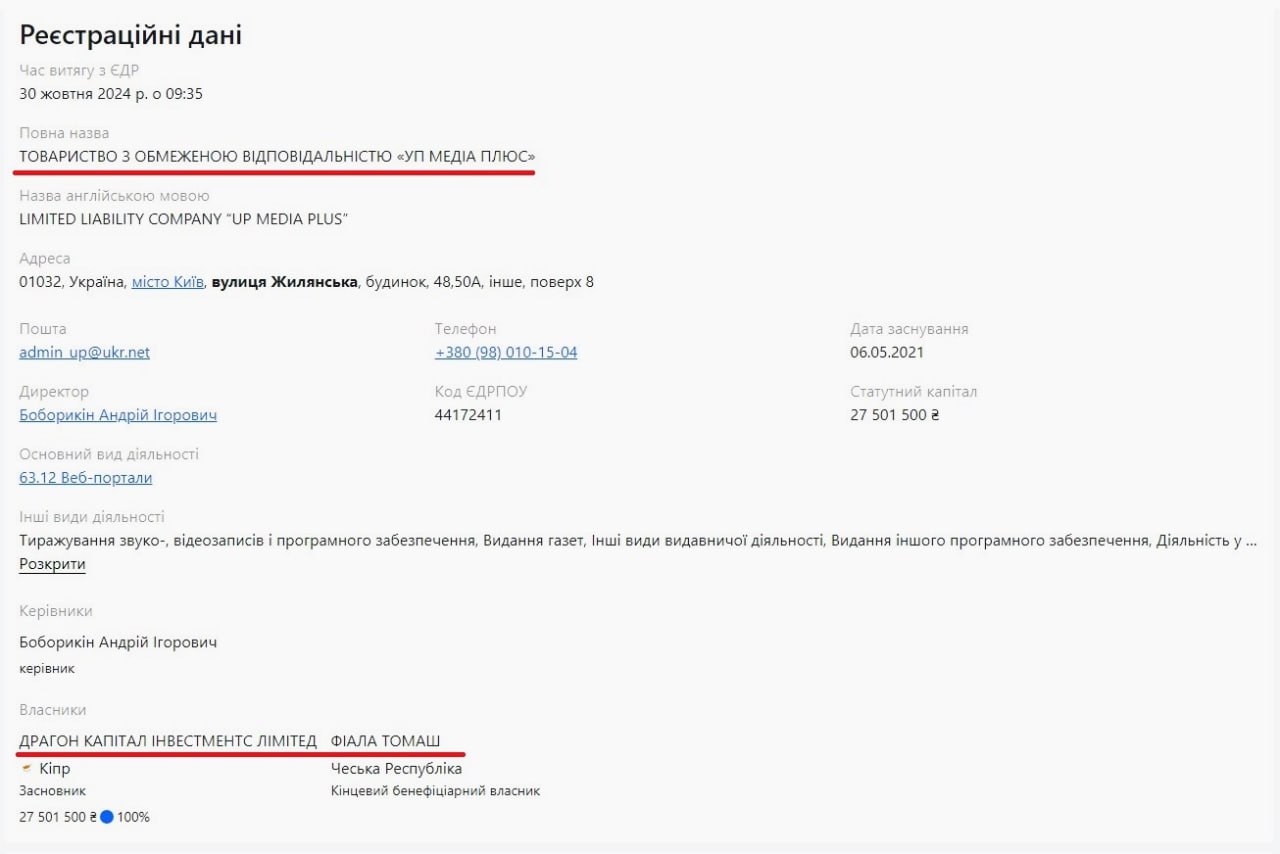Screen dimensions: 1280x854
Task: Click the Cyprus flag icon beside Кіпр
Action: [x=26, y=769]
